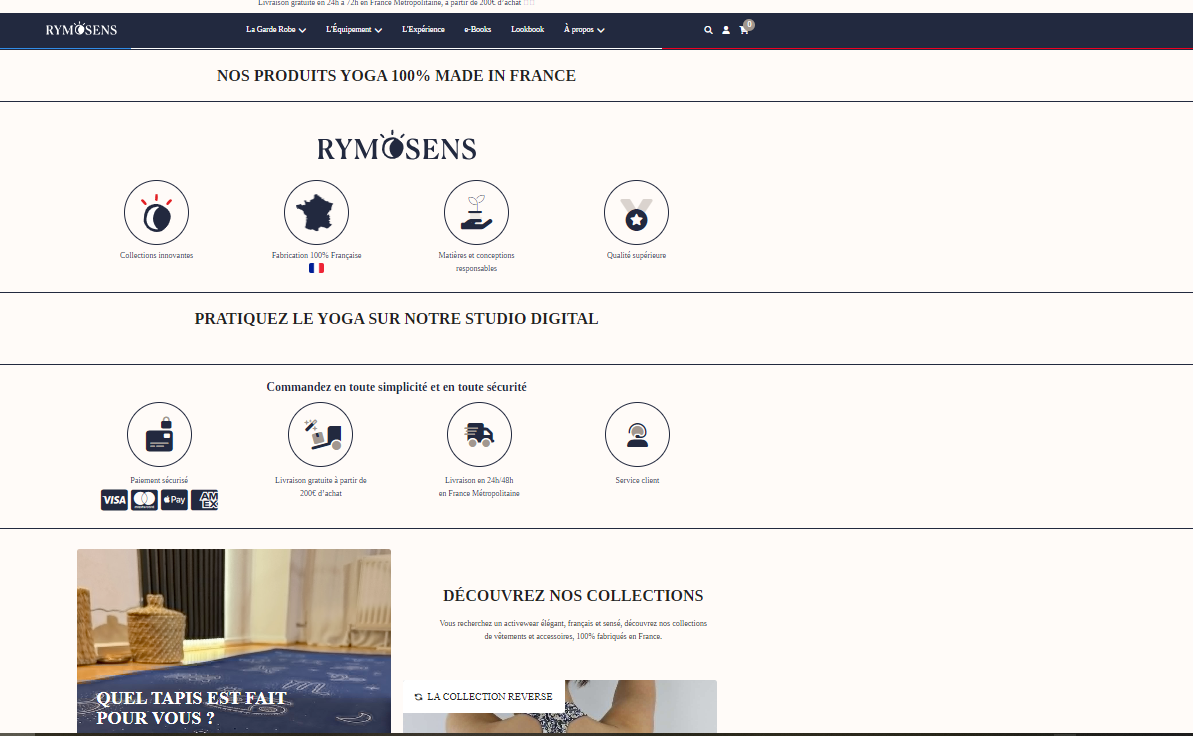Click the Service client caption
The height and width of the screenshot is (736, 1193).
[x=638, y=480]
